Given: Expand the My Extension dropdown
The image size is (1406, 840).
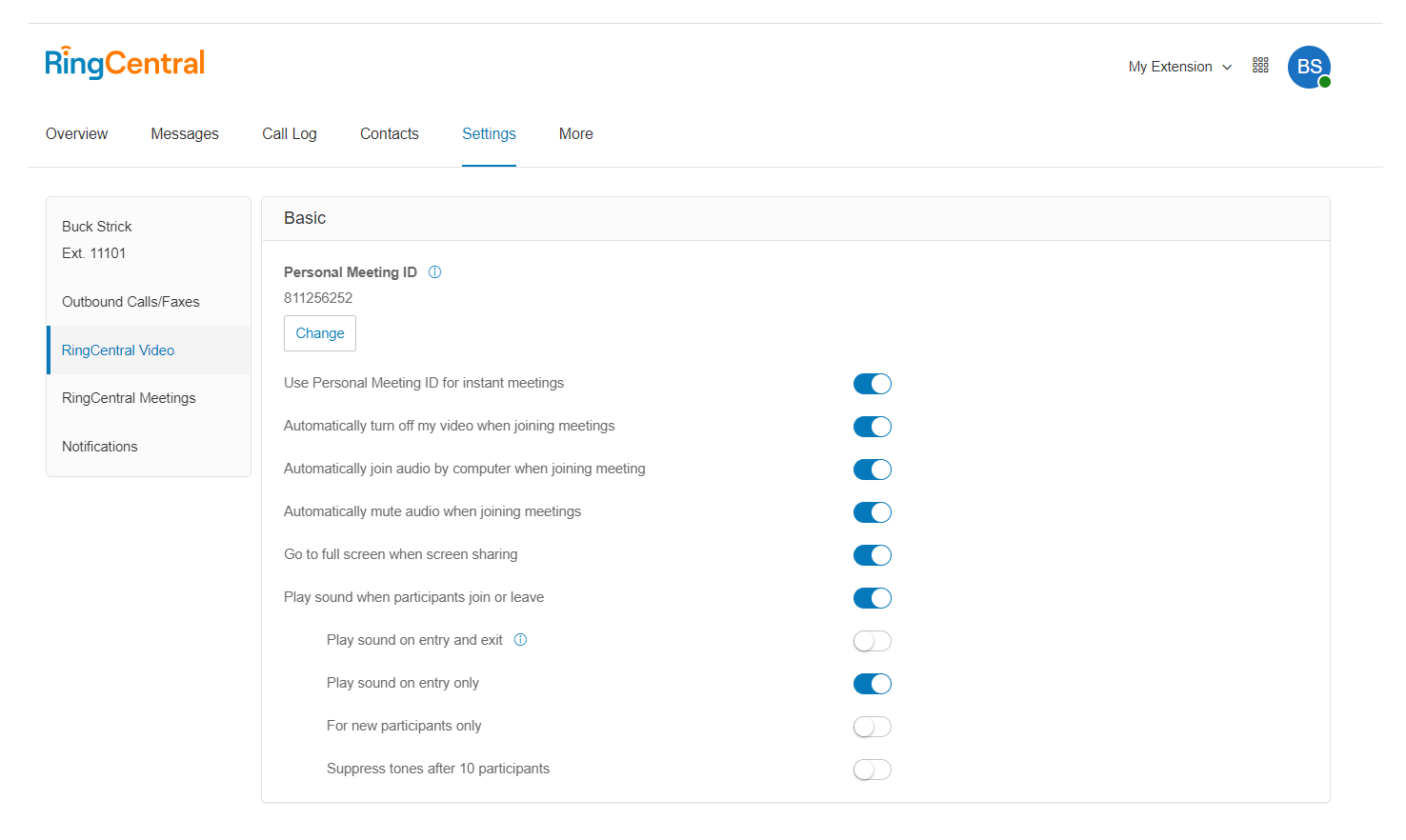Looking at the screenshot, I should 1179,67.
